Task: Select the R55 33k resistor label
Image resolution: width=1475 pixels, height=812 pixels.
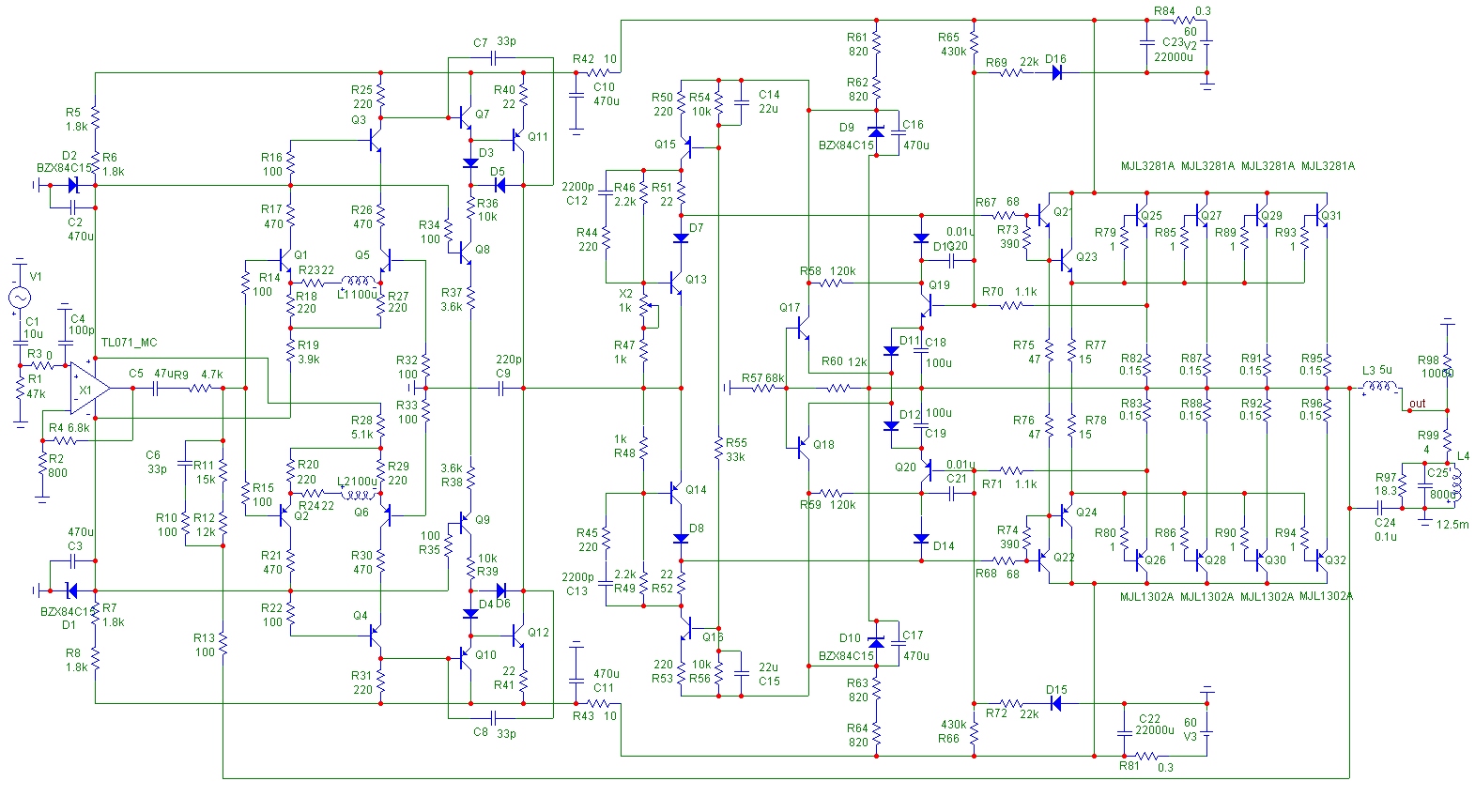Action: point(736,450)
